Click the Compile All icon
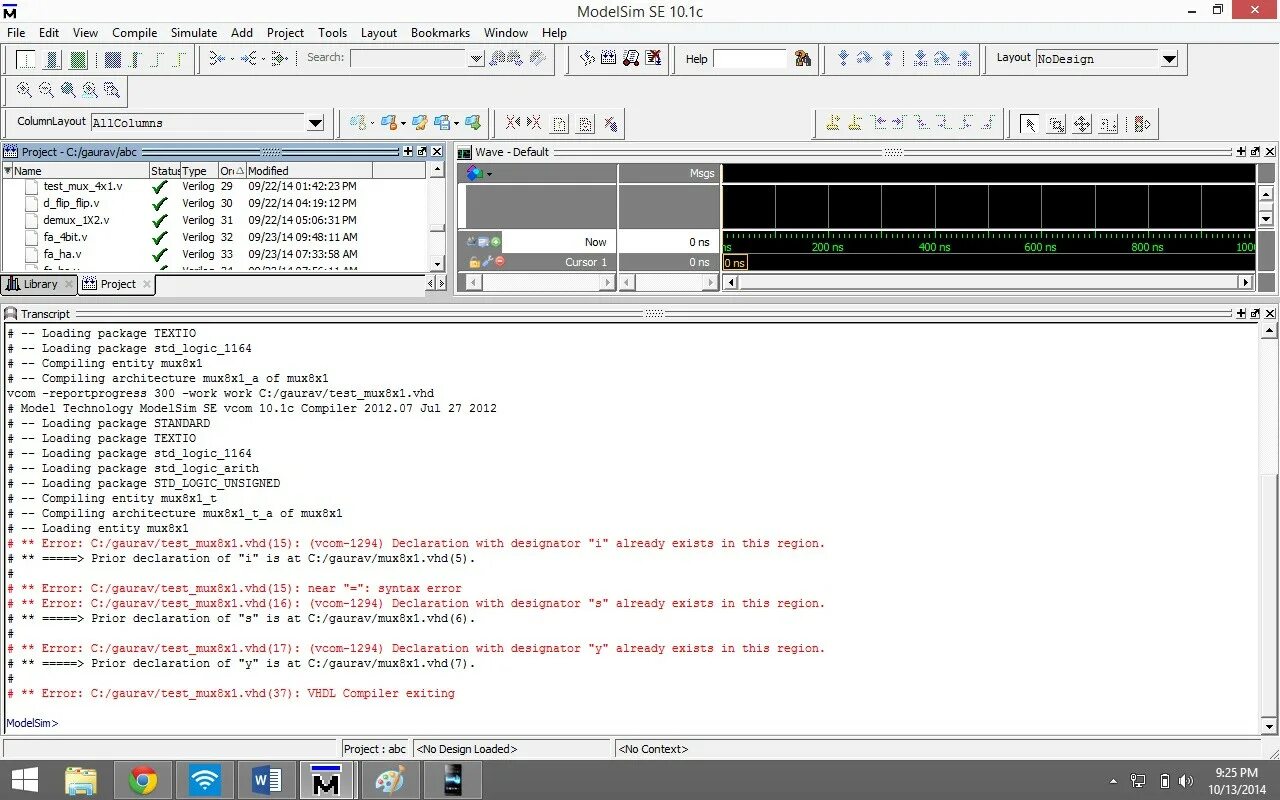 609,58
